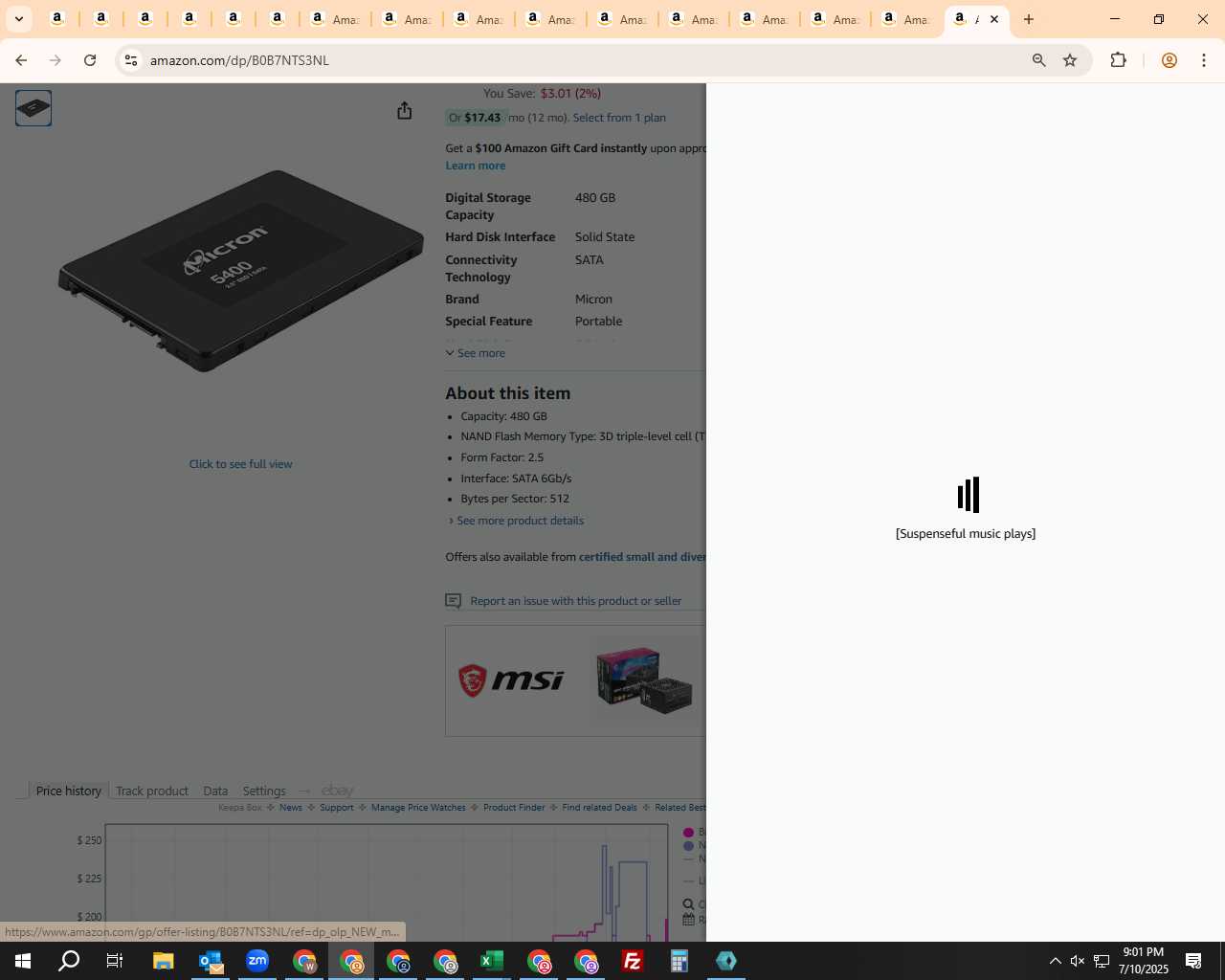Screen dimensions: 1225x980
Task: Open Zoom from taskbar
Action: [257, 961]
